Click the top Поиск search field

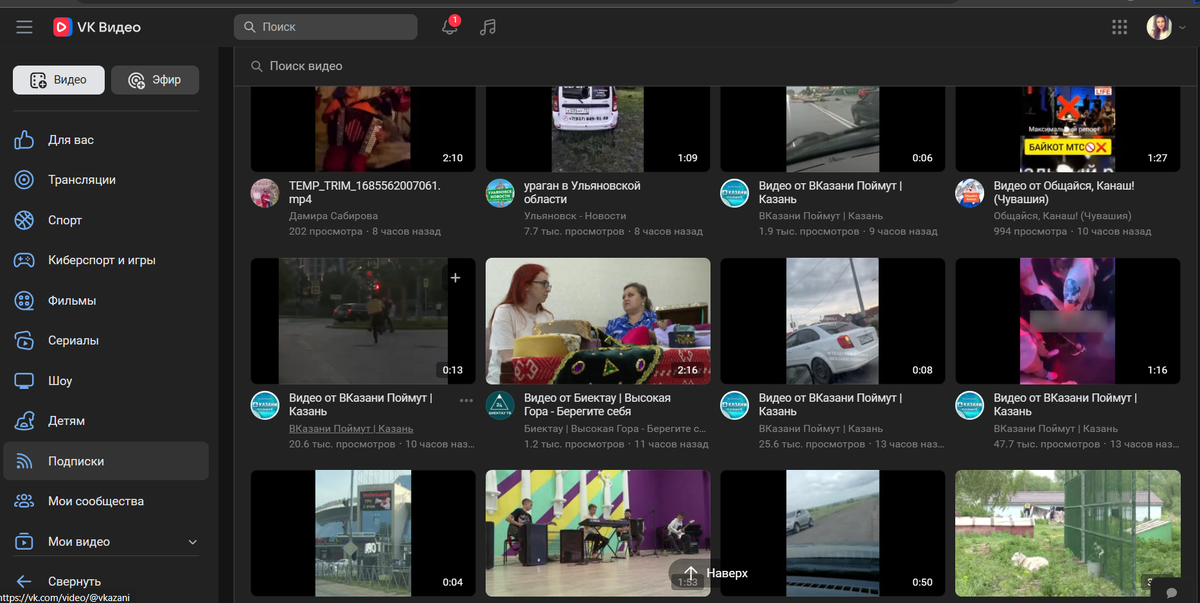(x=326, y=27)
